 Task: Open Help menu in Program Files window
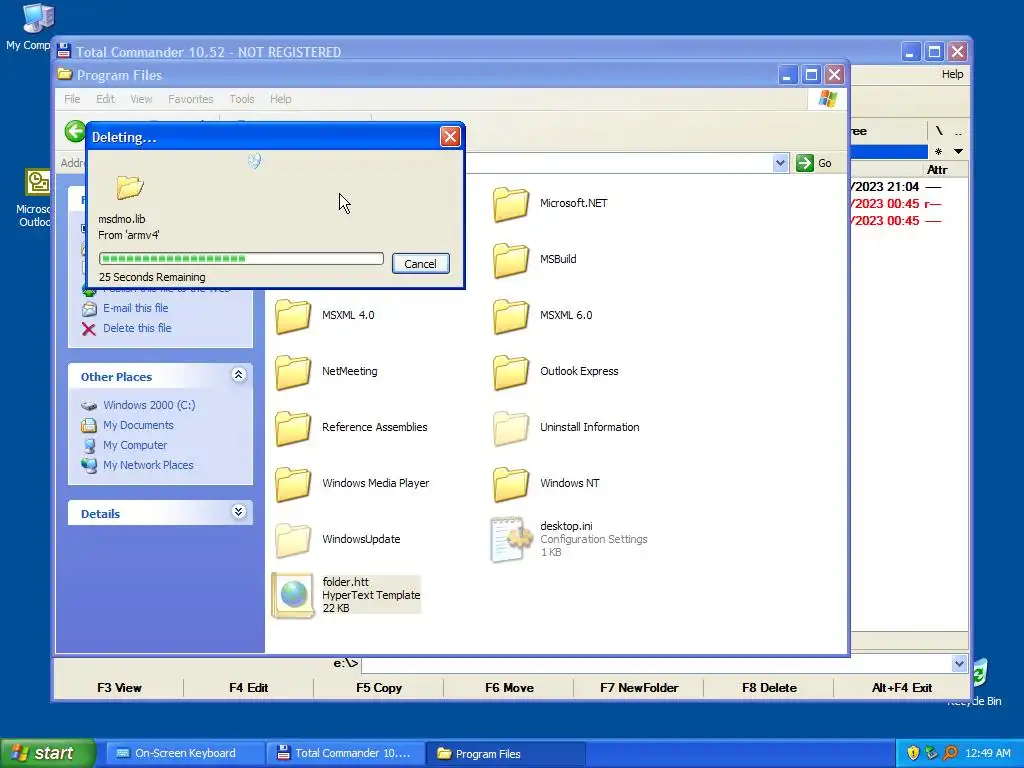point(281,99)
